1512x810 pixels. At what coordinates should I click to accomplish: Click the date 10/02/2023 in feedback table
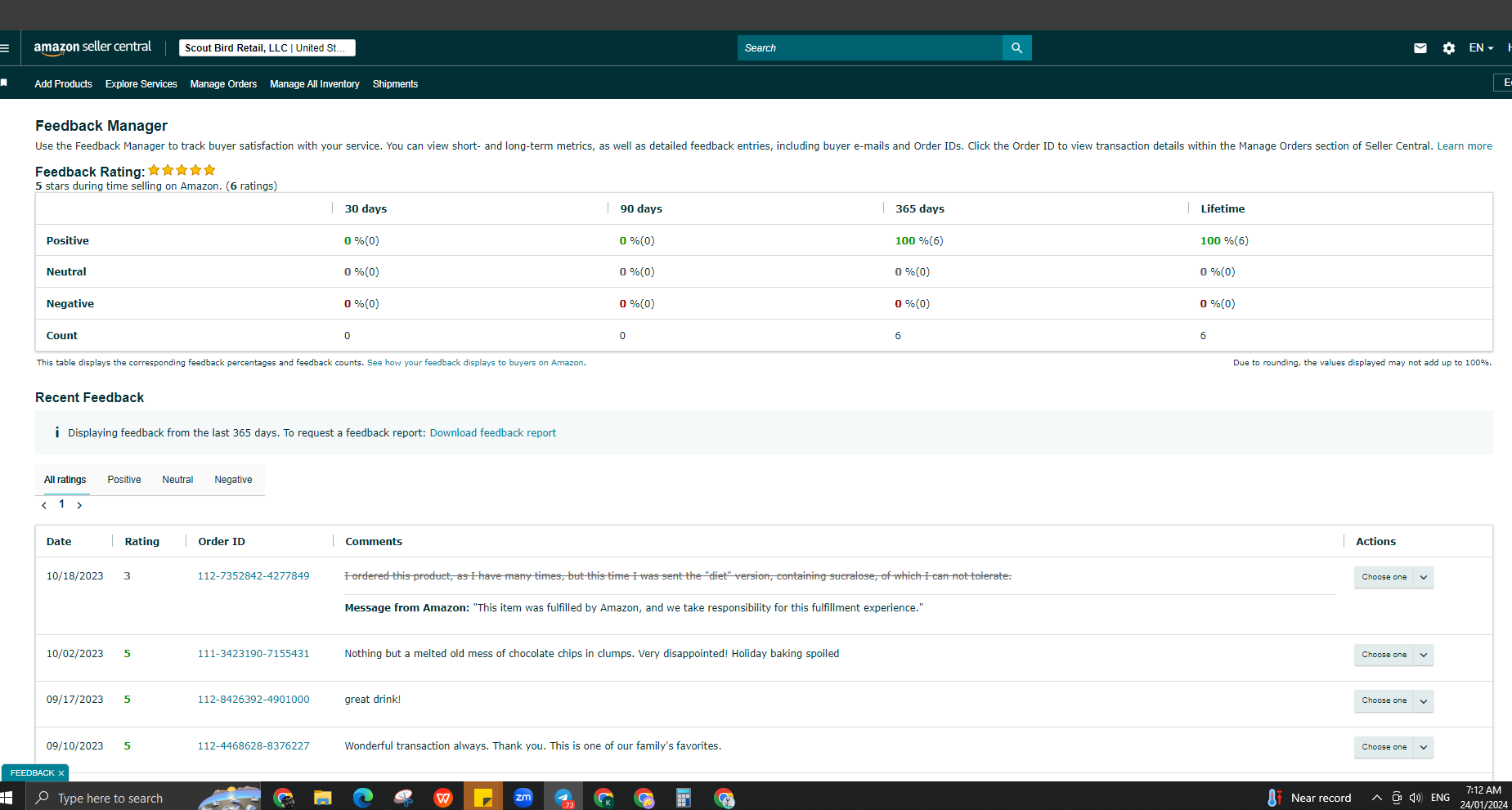click(x=75, y=654)
